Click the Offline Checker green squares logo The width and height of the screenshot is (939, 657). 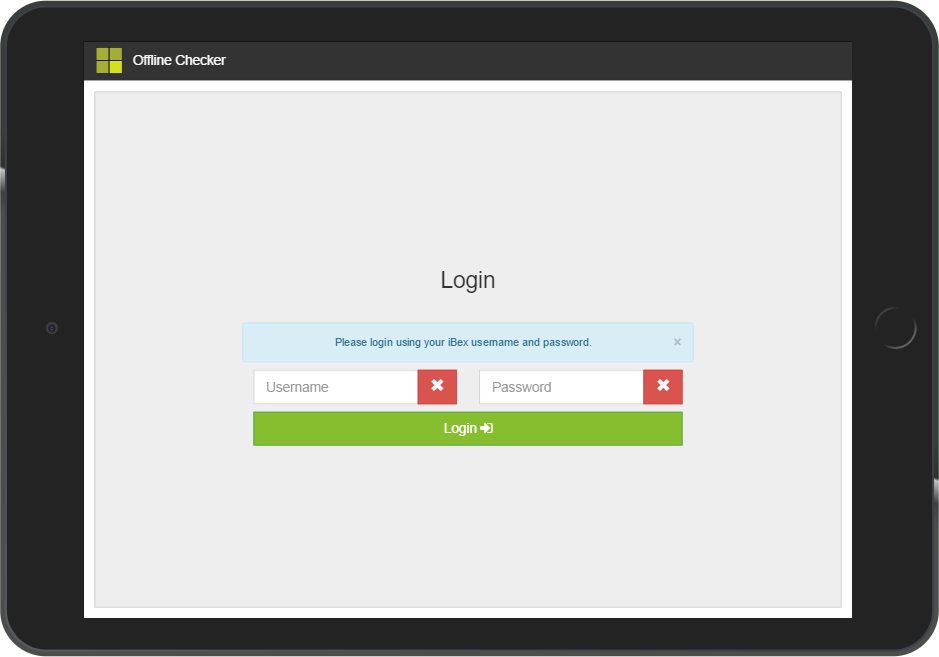(109, 60)
